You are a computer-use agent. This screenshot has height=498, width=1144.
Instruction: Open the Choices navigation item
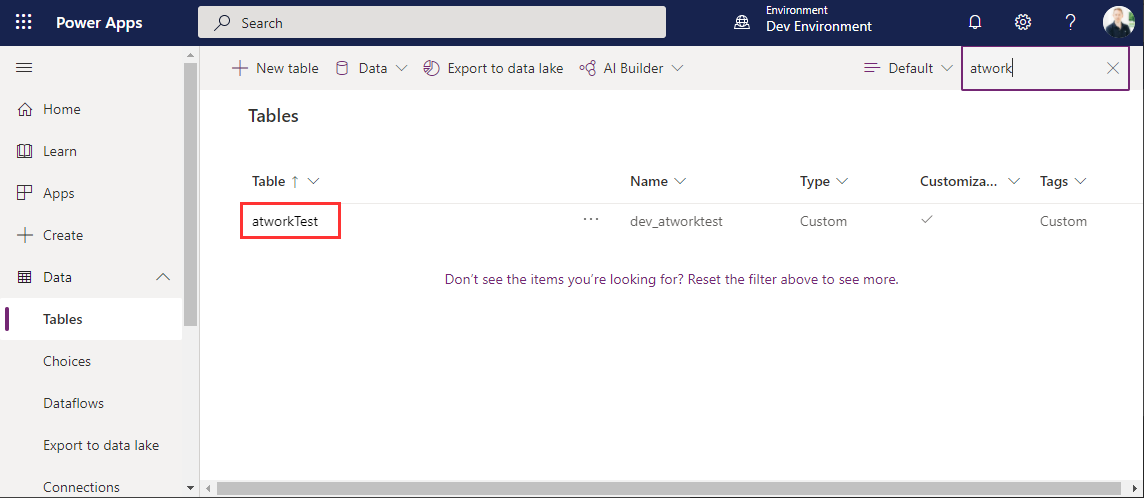pos(67,361)
